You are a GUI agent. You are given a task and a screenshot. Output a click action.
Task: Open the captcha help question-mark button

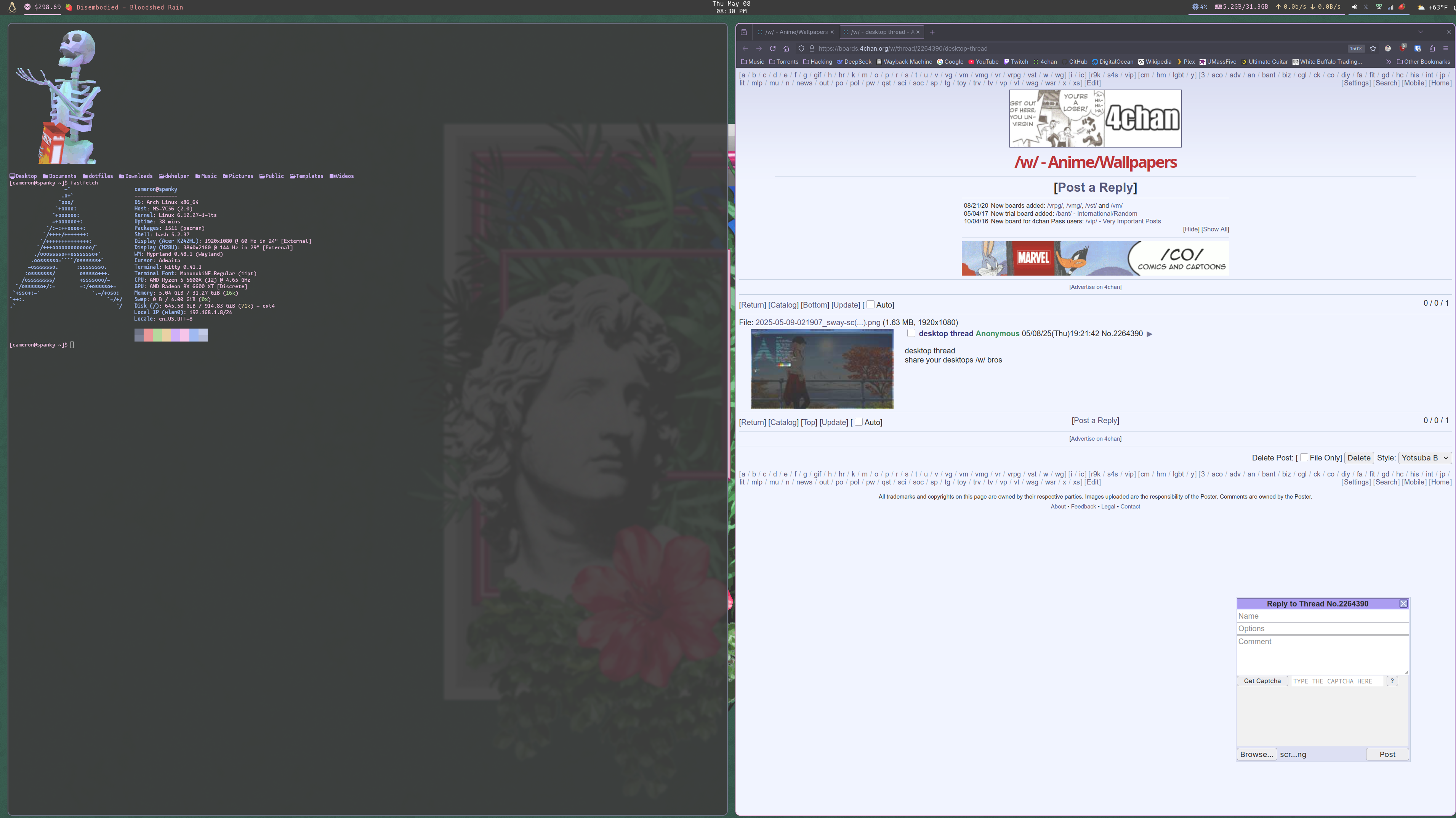tap(1392, 681)
